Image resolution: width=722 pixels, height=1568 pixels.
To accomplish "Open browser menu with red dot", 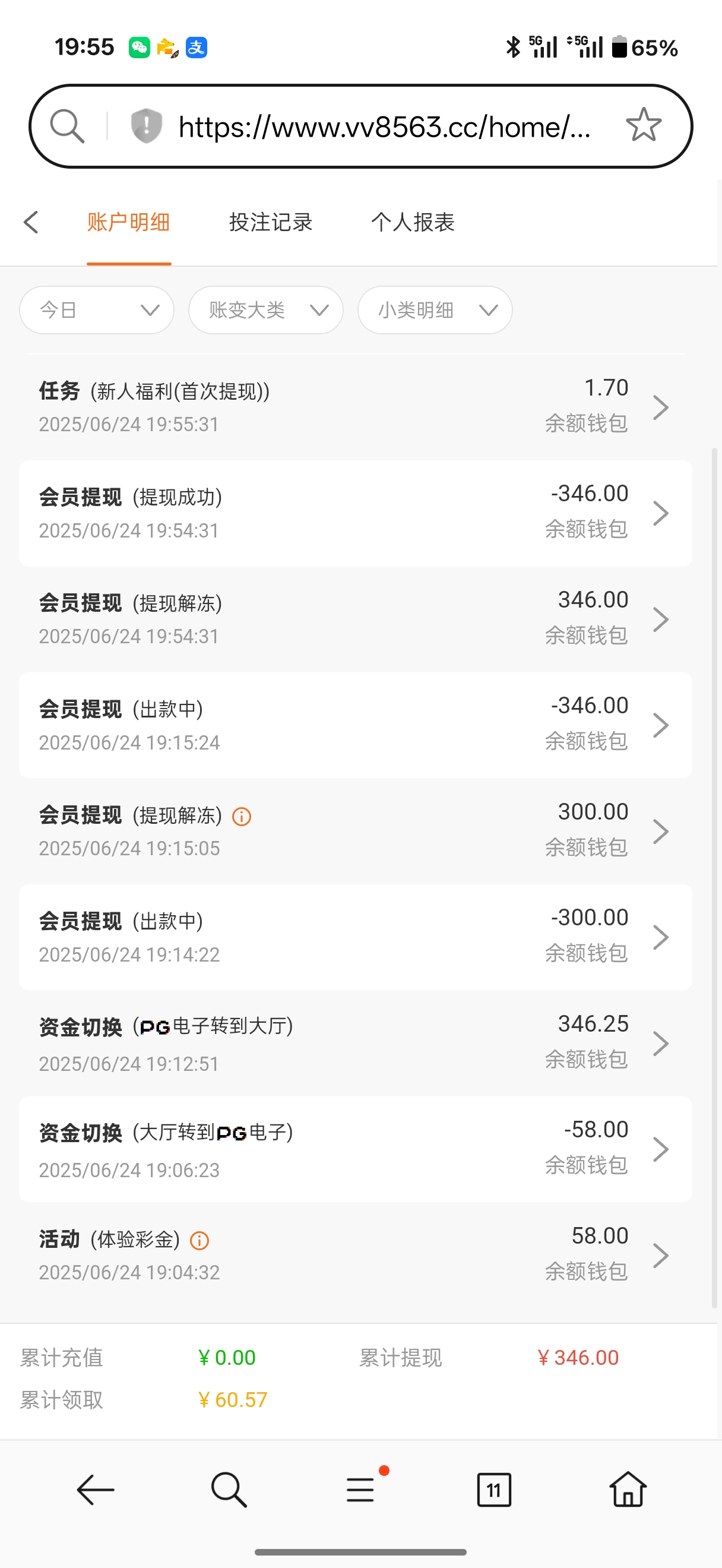I will pyautogui.click(x=360, y=1490).
